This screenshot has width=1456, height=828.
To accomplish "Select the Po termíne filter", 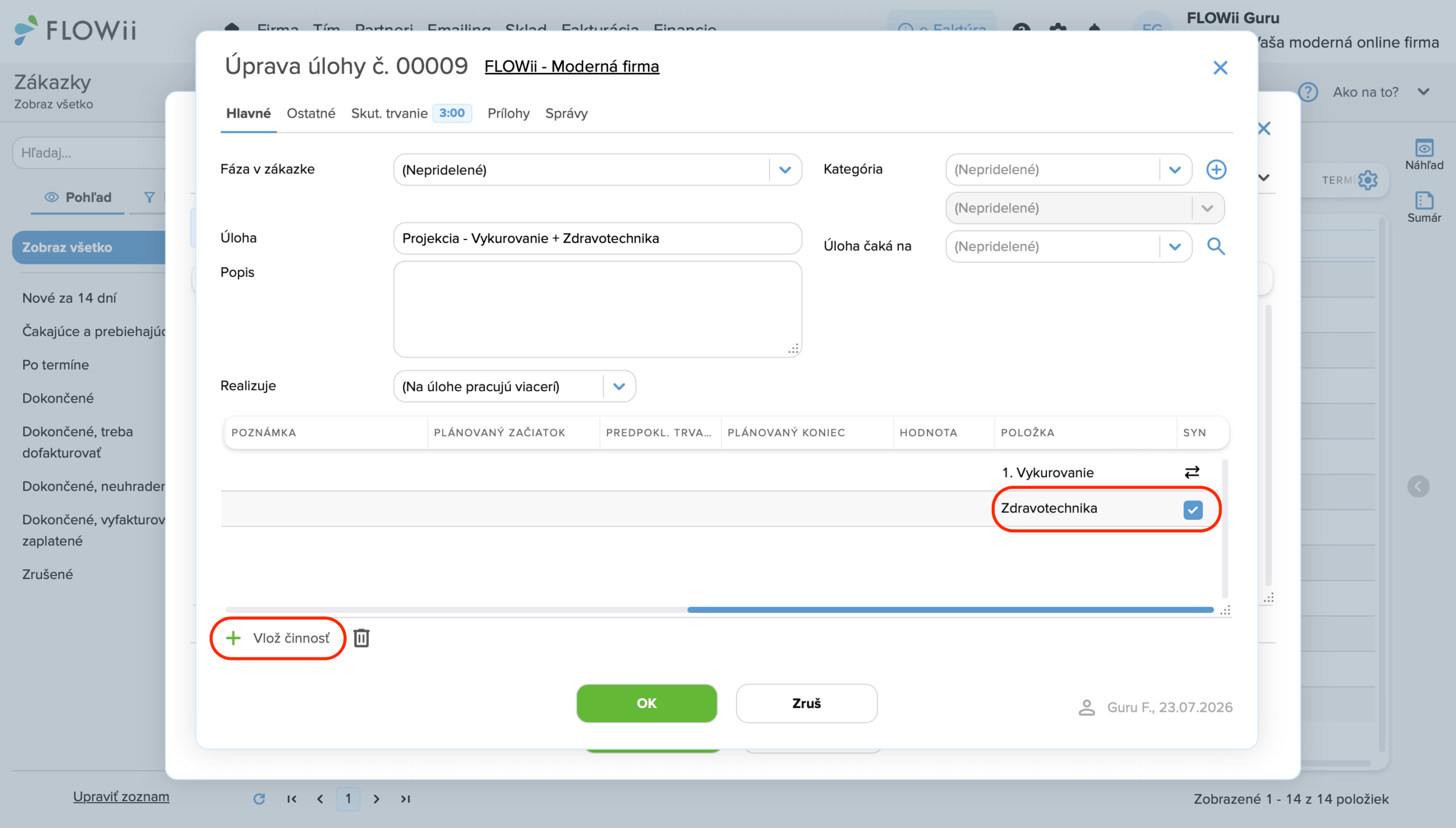I will pyautogui.click(x=56, y=365).
